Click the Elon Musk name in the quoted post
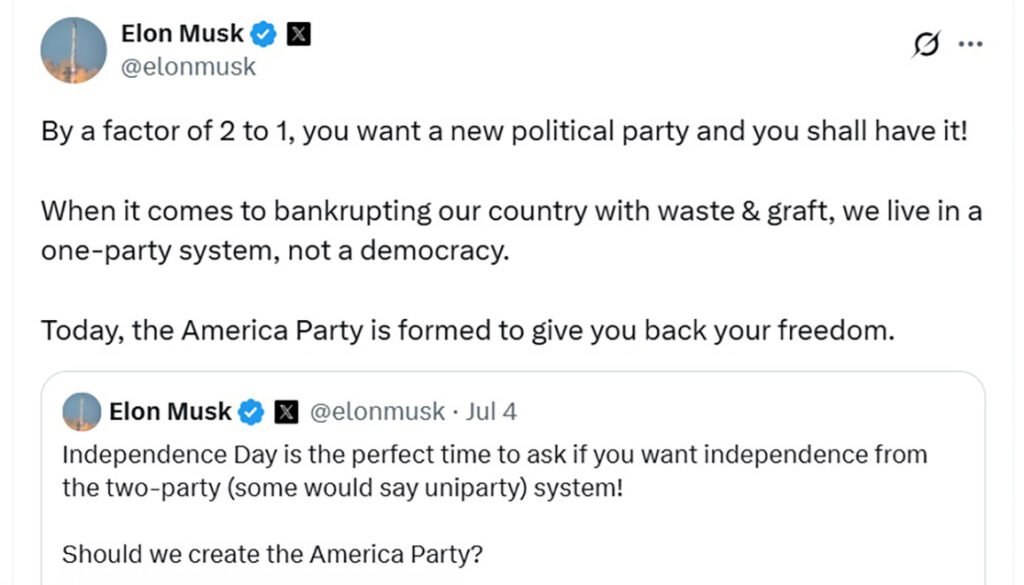 pos(170,412)
